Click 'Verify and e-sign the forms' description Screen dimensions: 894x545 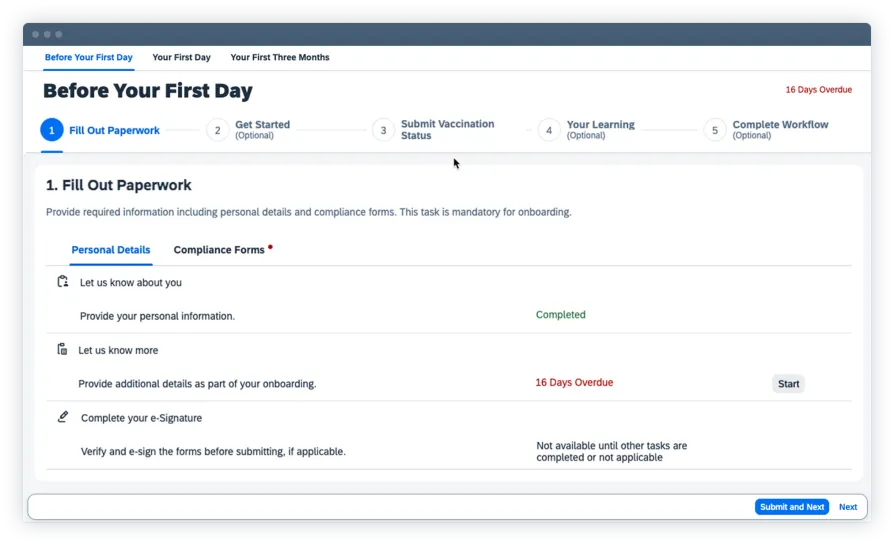[x=213, y=452]
